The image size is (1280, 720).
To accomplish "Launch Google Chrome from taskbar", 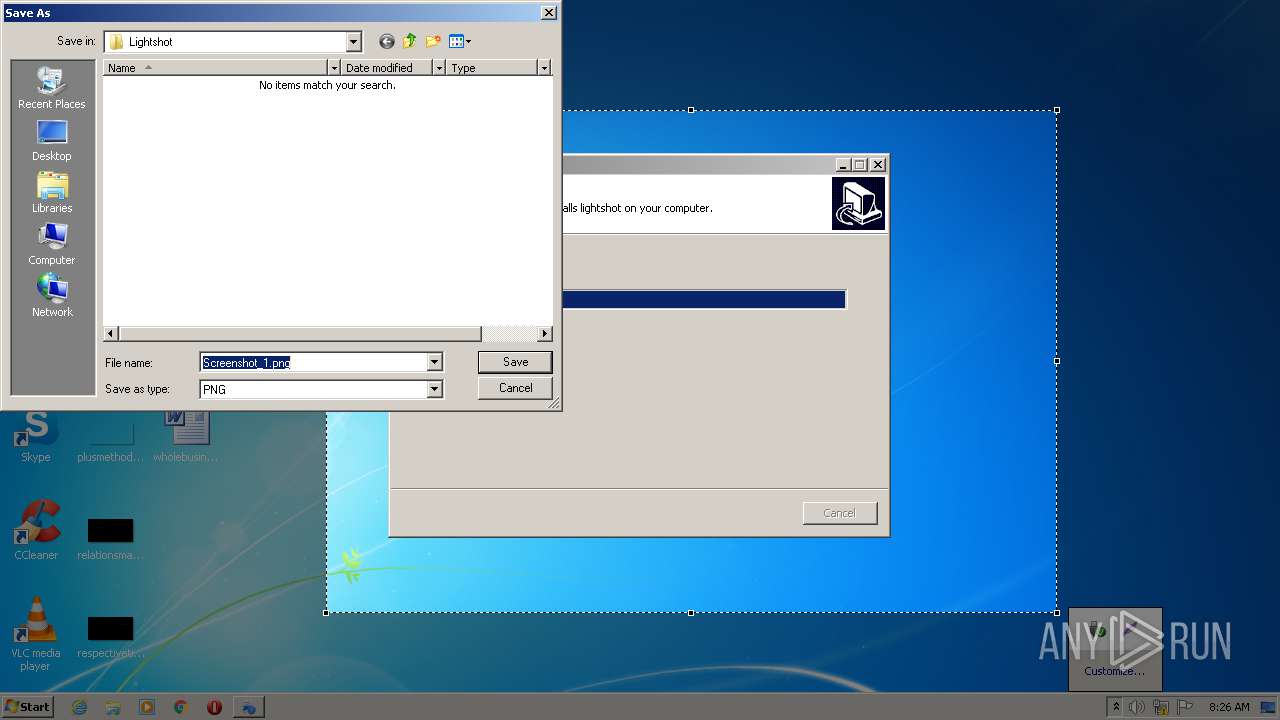I will 181,707.
